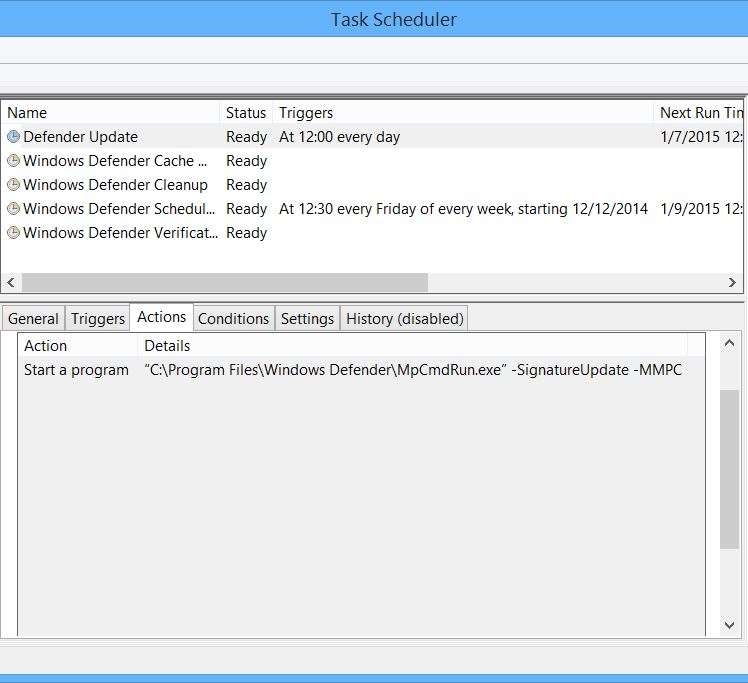Switch to the Triggers tab

98,319
